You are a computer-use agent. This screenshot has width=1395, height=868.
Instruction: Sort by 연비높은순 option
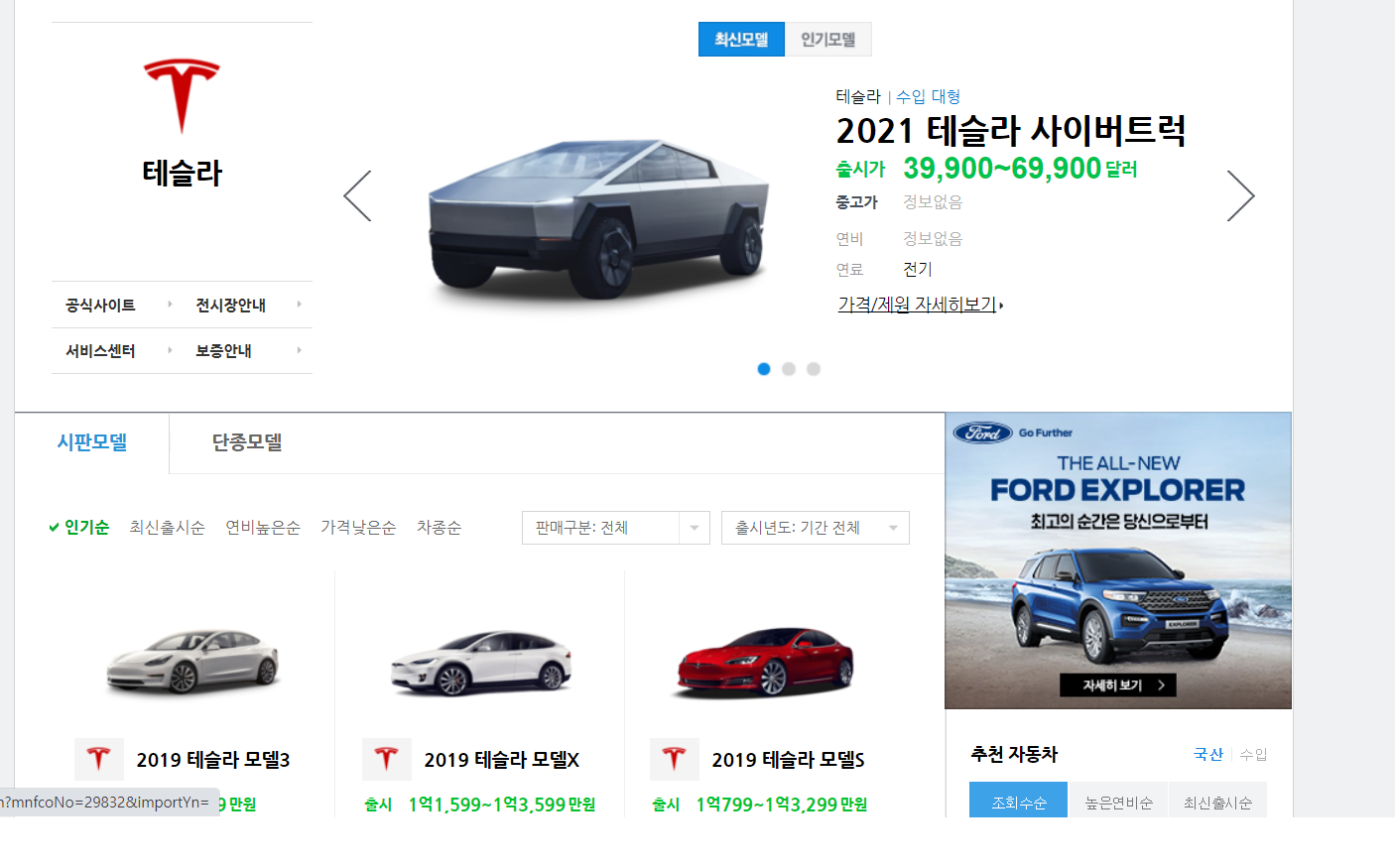[x=263, y=528]
